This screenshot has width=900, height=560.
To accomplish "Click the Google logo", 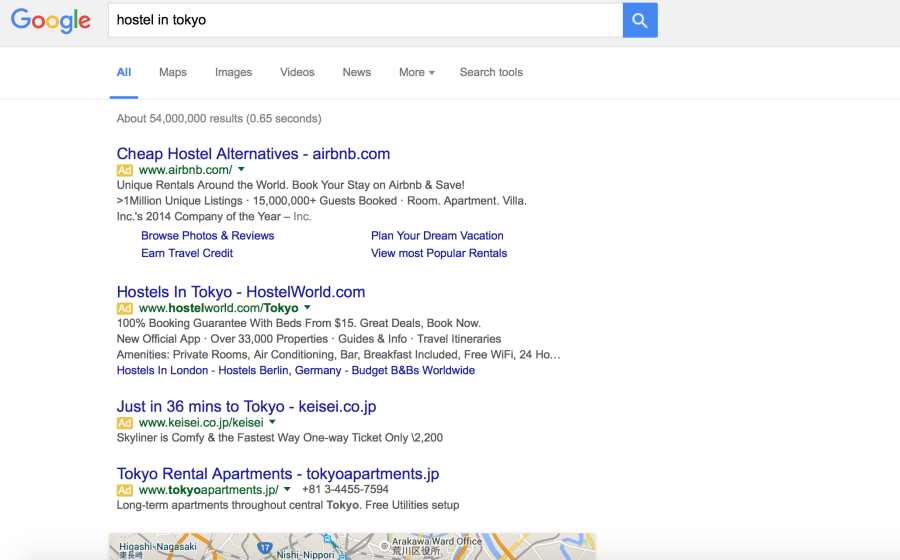I will (x=51, y=21).
